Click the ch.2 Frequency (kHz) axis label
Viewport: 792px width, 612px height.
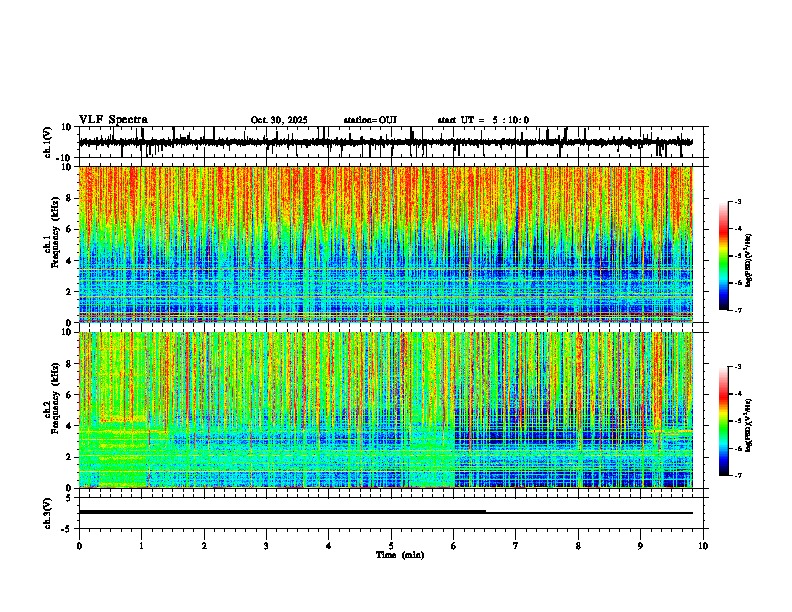[x=55, y=398]
